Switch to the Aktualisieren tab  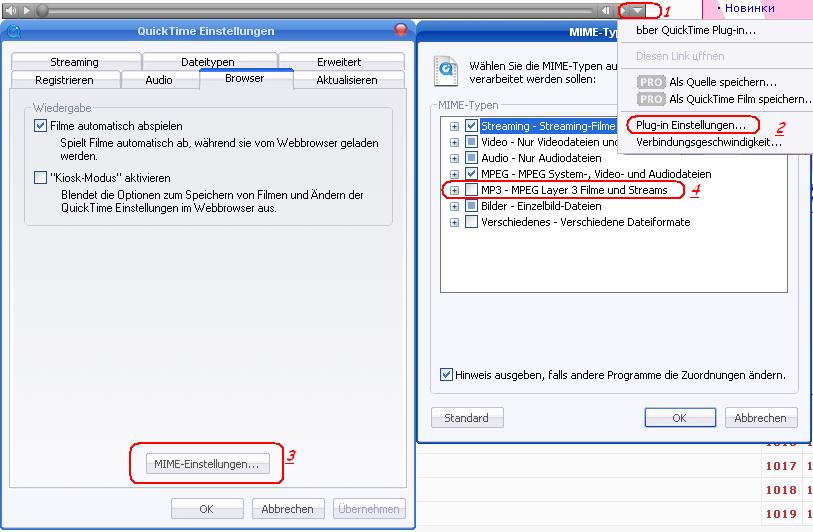tap(347, 80)
